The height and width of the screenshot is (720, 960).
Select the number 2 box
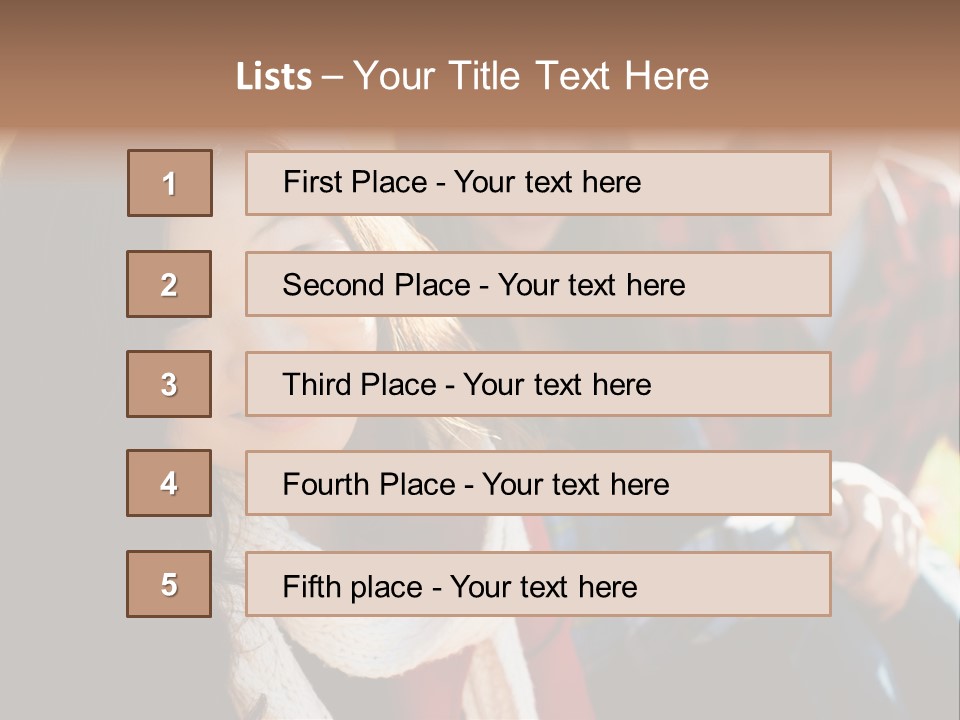point(169,284)
